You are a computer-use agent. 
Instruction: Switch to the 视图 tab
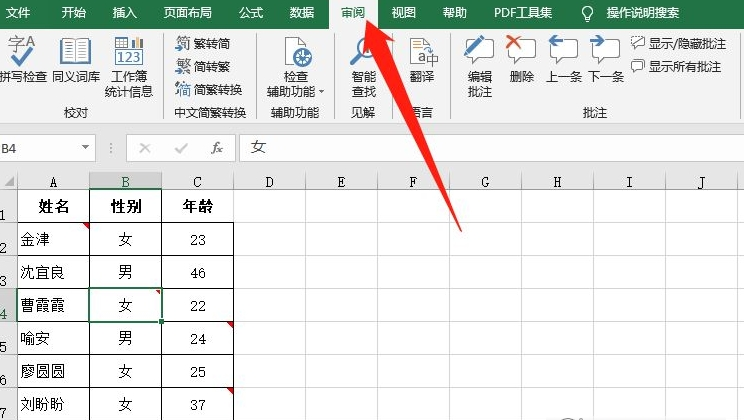(404, 13)
